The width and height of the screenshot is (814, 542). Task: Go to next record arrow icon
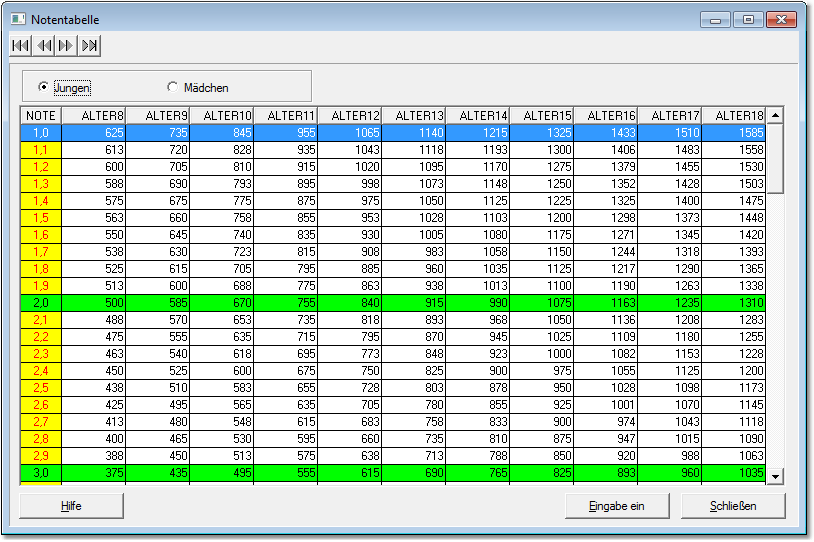point(66,45)
